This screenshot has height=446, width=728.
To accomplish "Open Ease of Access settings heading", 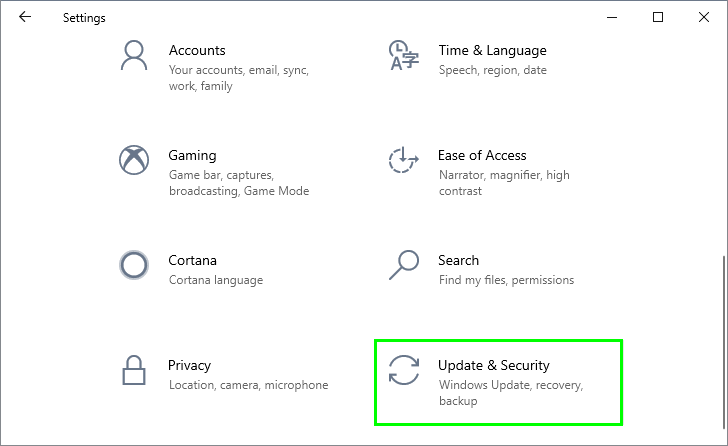I will point(482,155).
